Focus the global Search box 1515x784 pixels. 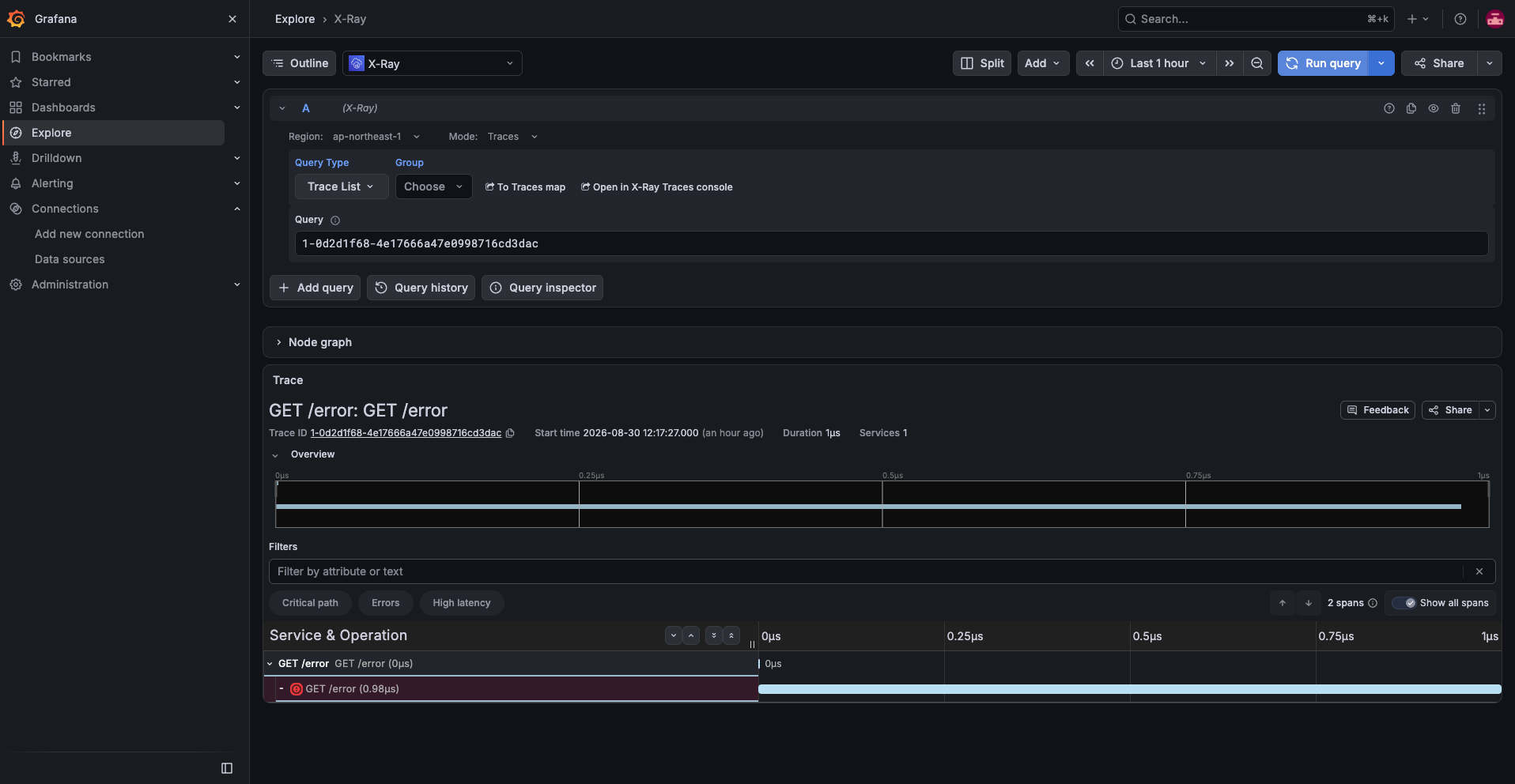coord(1256,19)
